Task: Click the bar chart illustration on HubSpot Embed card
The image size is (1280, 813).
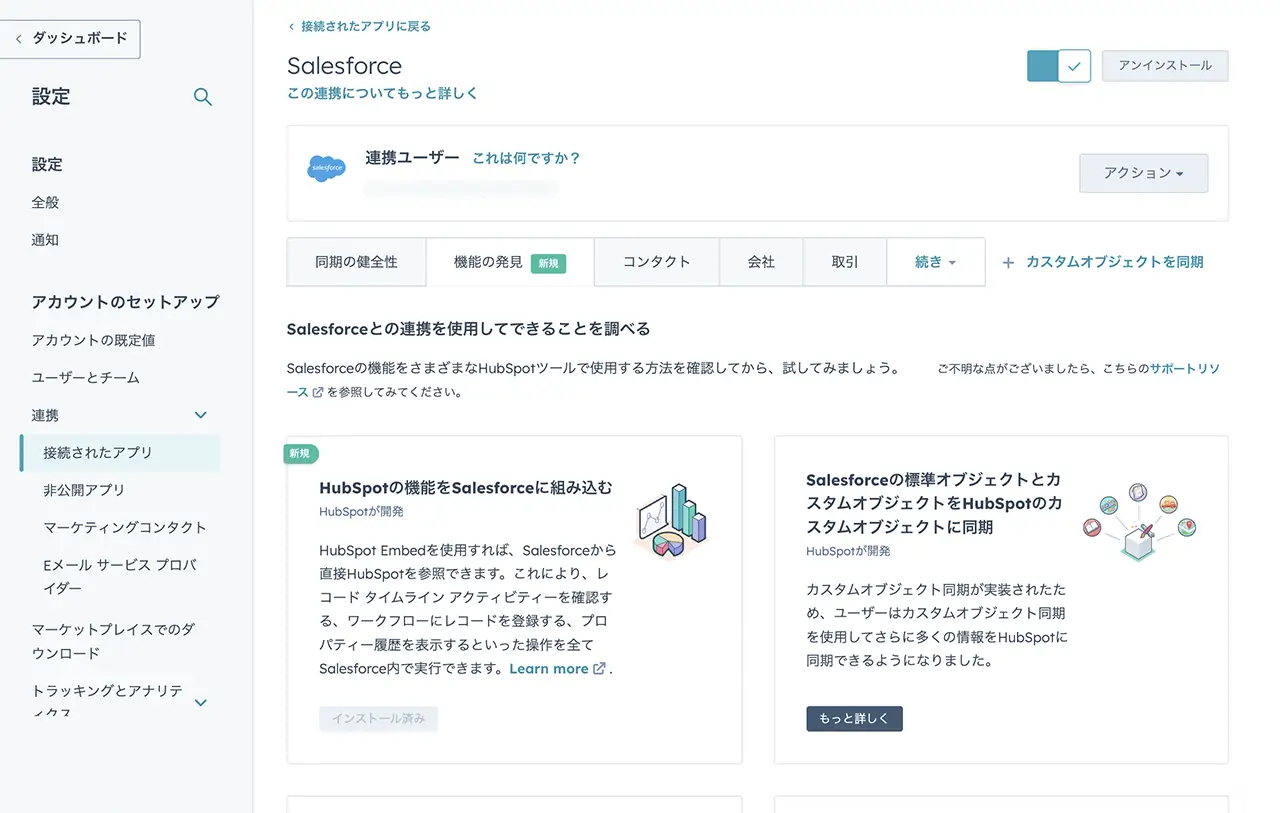Action: point(670,522)
